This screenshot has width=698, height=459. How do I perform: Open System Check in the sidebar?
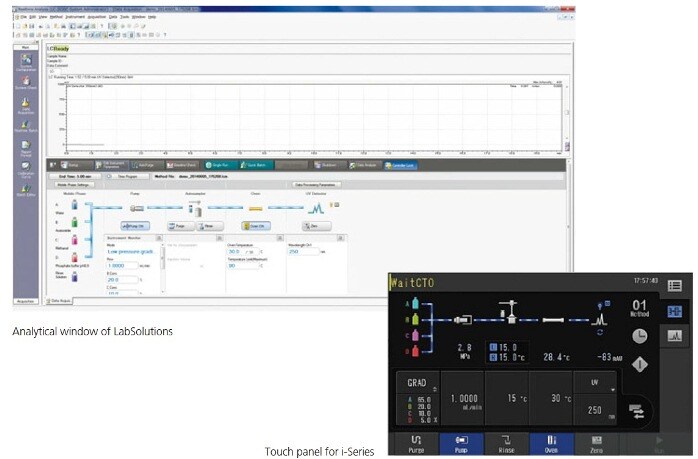point(26,82)
